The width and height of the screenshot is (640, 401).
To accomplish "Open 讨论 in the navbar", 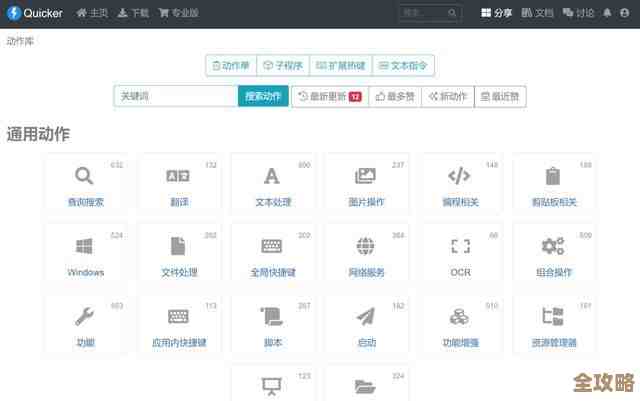I will (x=578, y=13).
